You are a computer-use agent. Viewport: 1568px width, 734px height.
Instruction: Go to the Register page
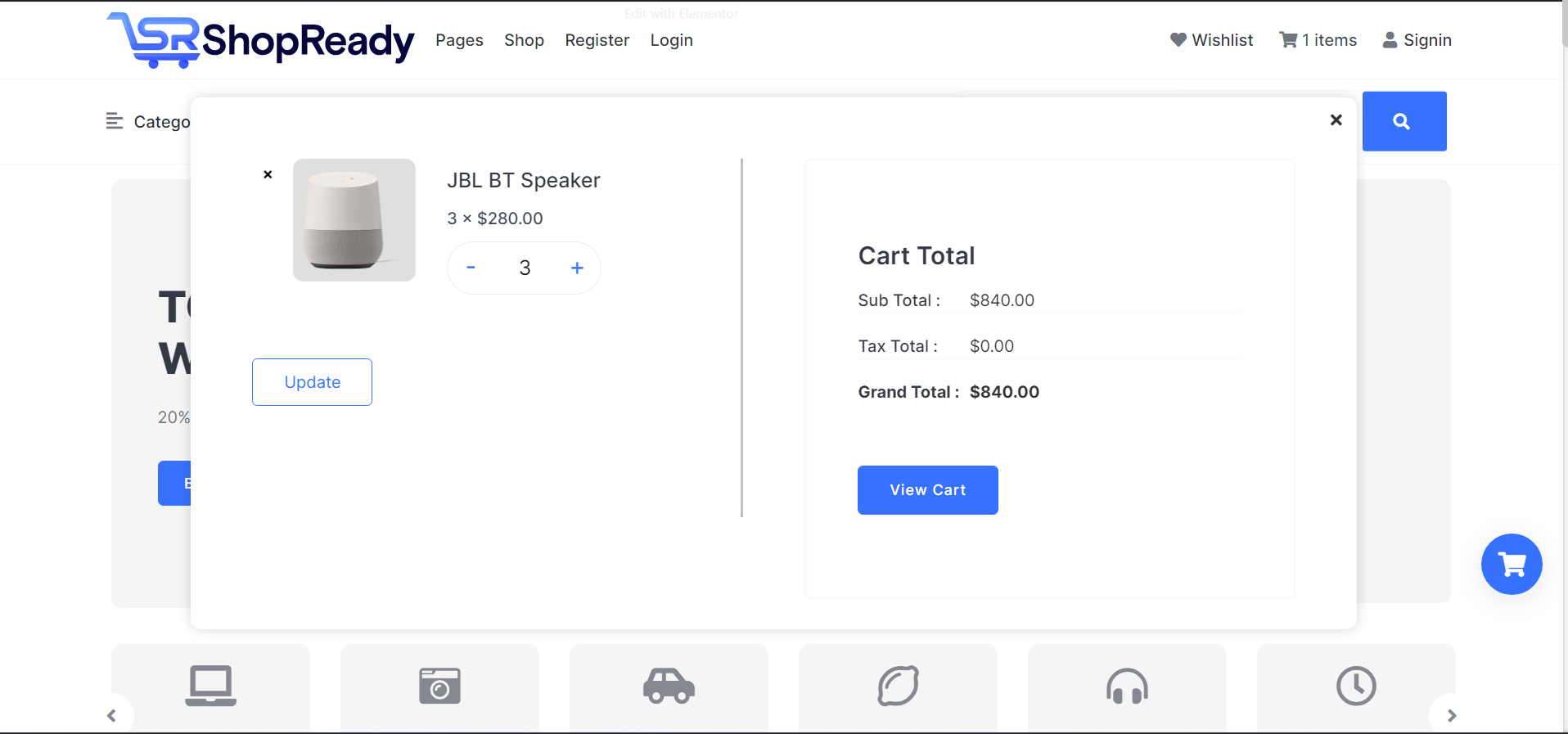click(597, 40)
